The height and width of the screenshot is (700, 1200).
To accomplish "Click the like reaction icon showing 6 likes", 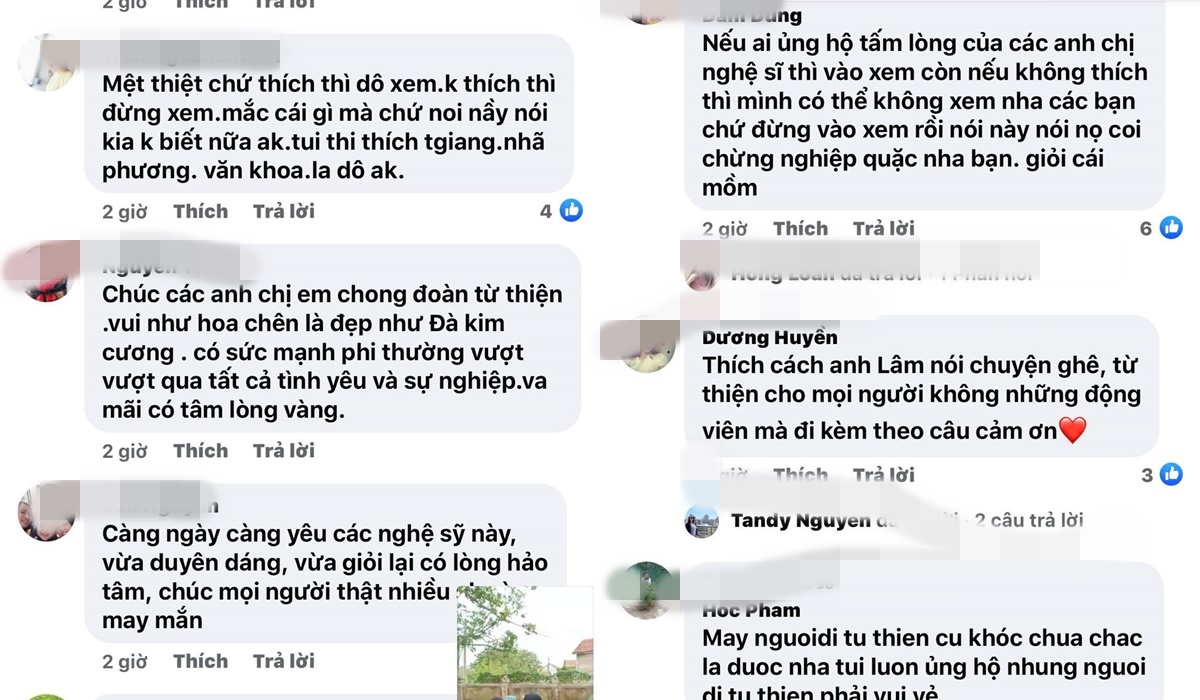I will (x=1171, y=228).
